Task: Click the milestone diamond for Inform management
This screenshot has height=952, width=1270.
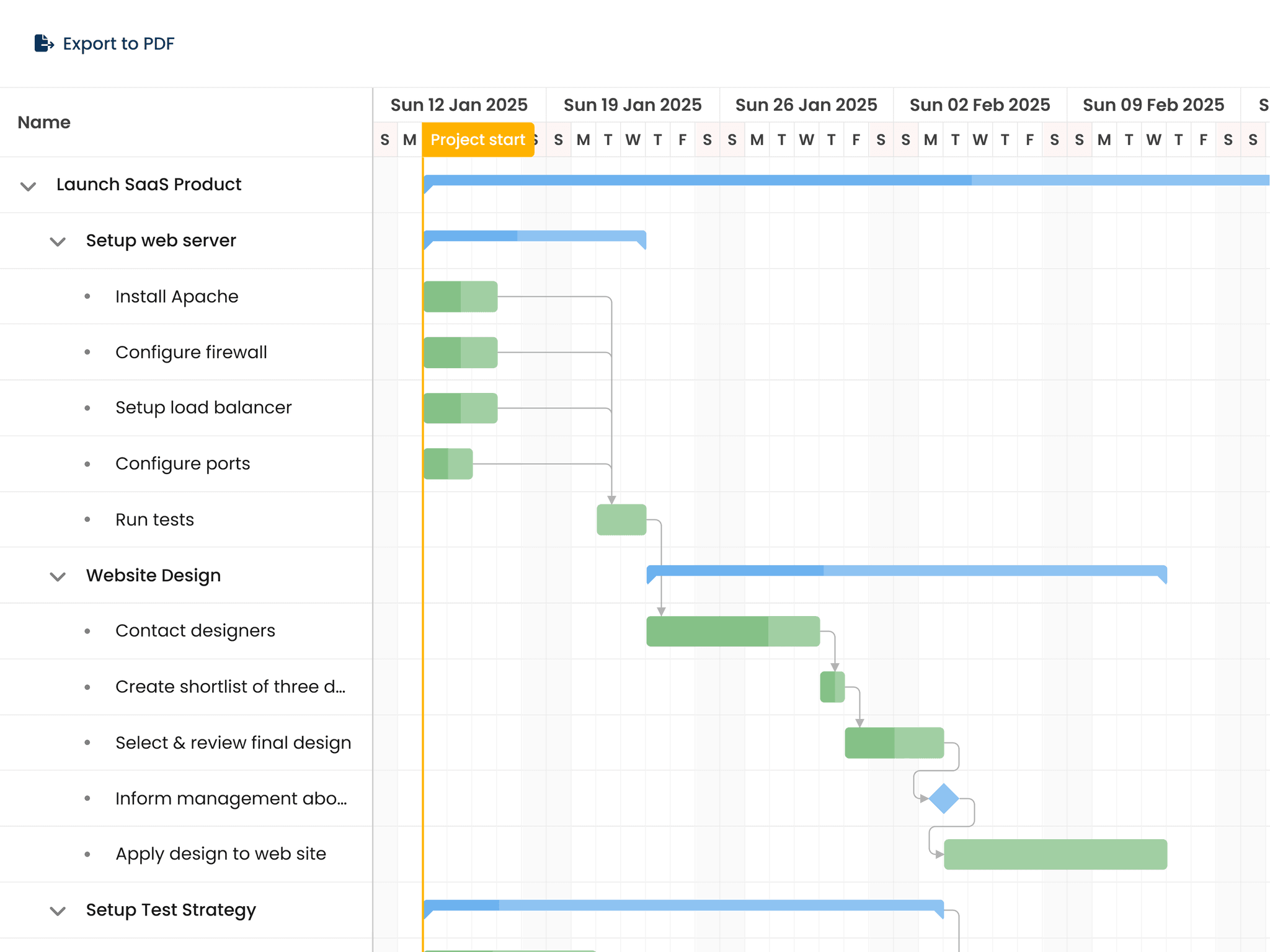Action: click(944, 798)
